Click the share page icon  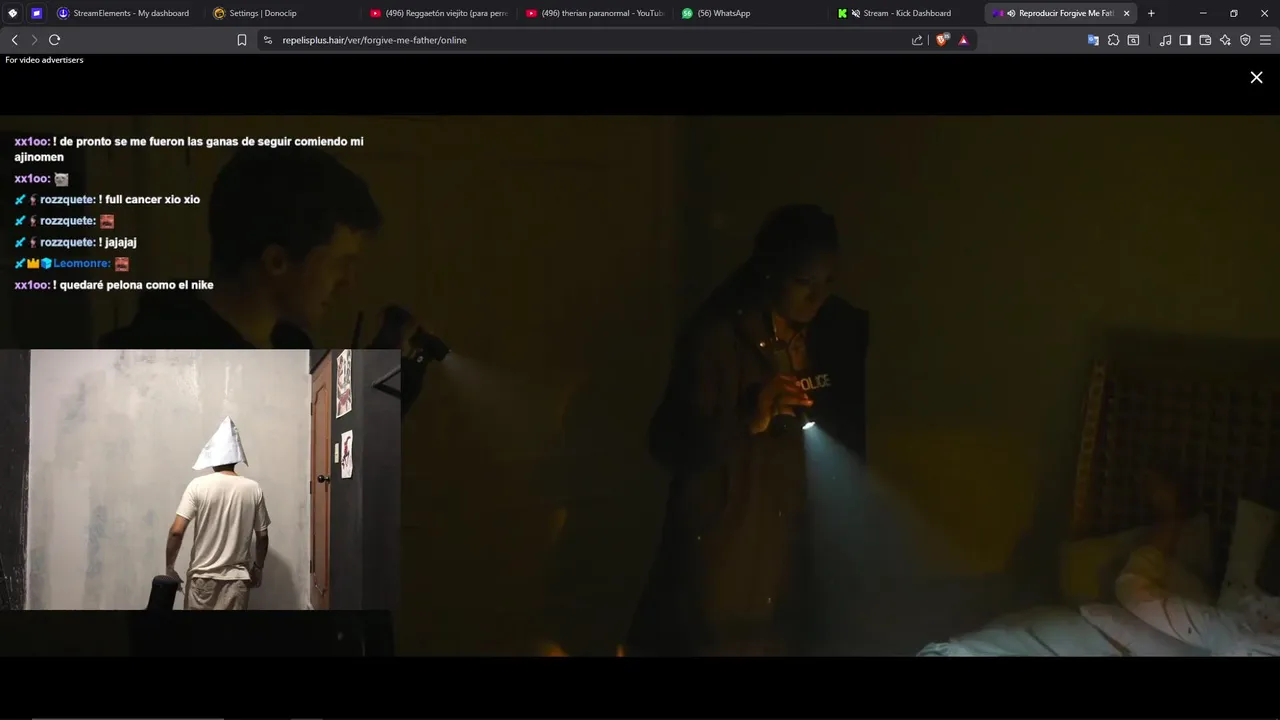click(917, 40)
